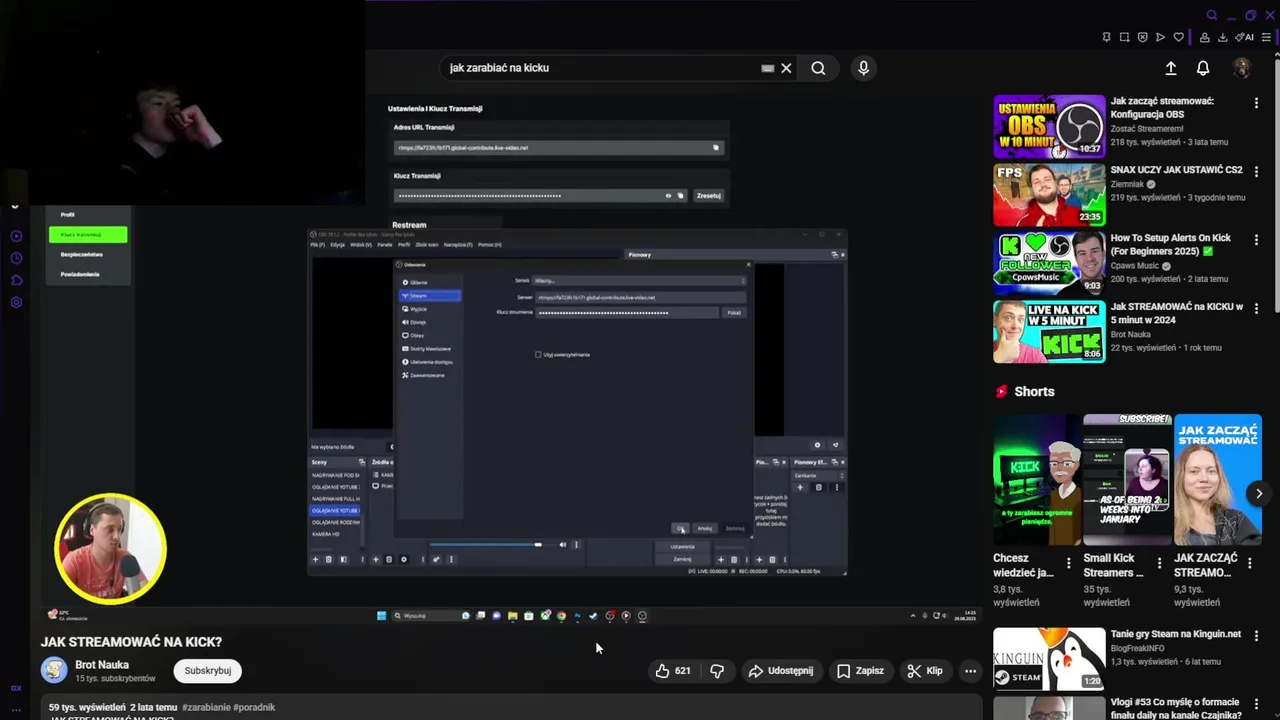Image resolution: width=1280 pixels, height=720 pixels.
Task: Like the video with 621 likes
Action: pos(673,671)
